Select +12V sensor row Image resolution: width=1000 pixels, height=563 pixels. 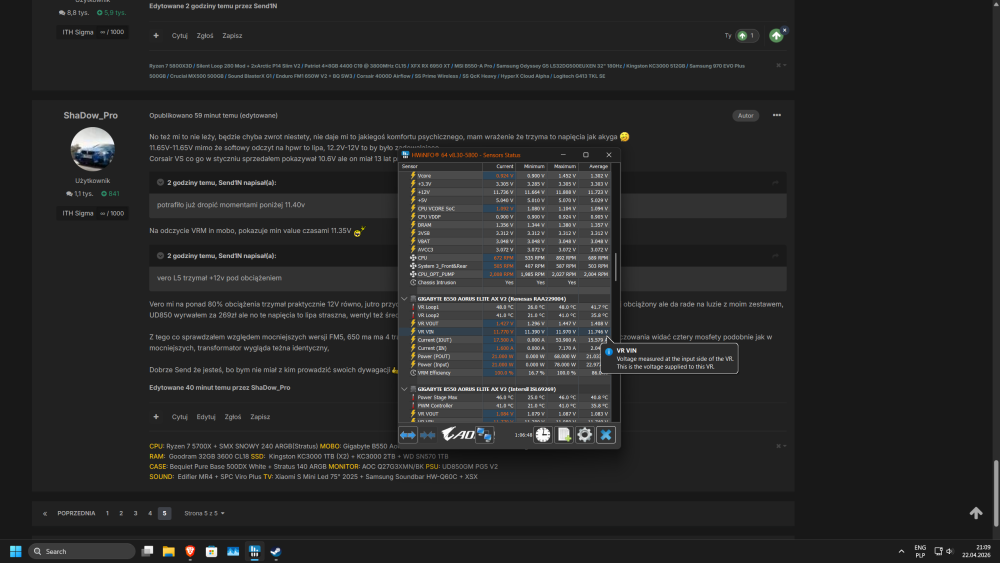click(x=504, y=192)
